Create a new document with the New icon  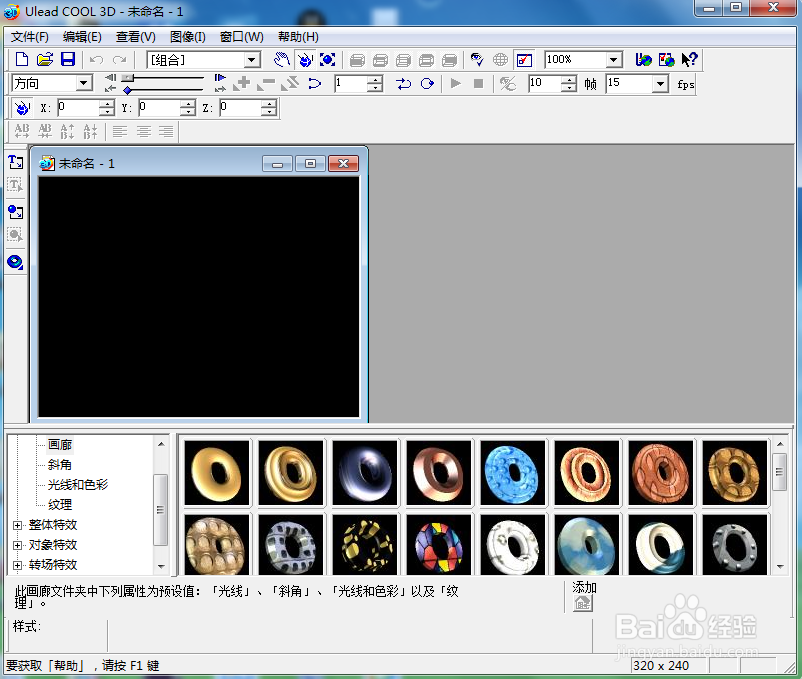coord(22,60)
